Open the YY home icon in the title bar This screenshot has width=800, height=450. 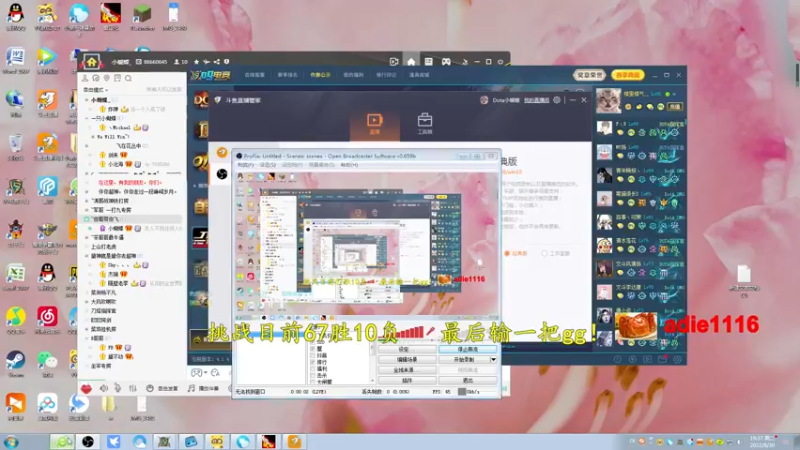point(91,62)
